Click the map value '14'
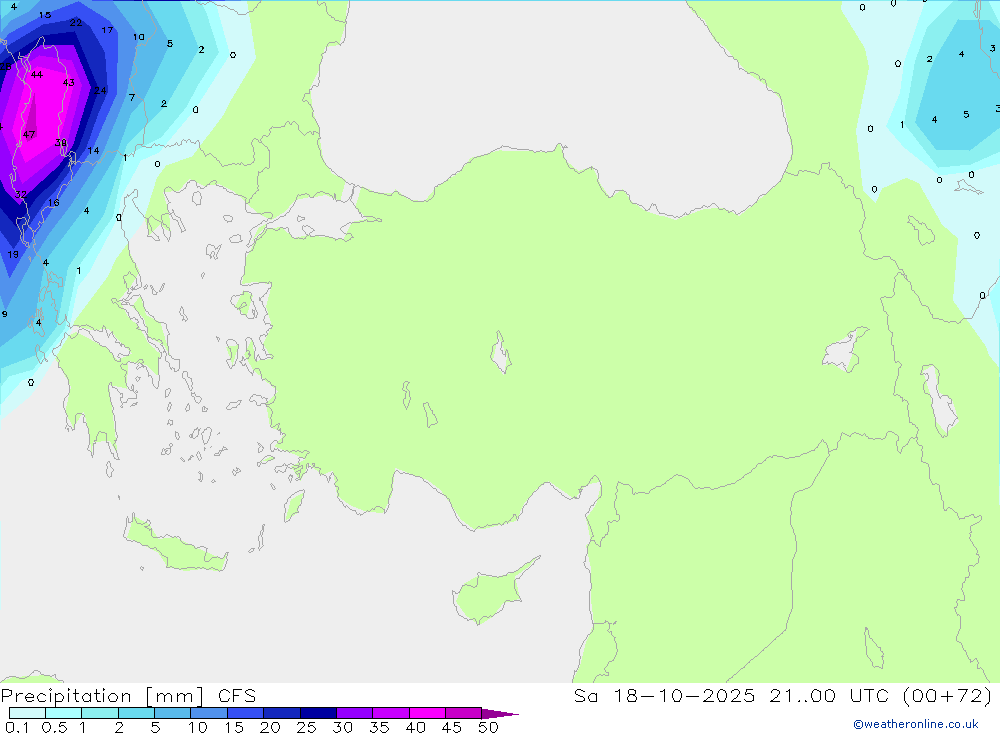Screen dimensions: 1000x733 tap(93, 151)
